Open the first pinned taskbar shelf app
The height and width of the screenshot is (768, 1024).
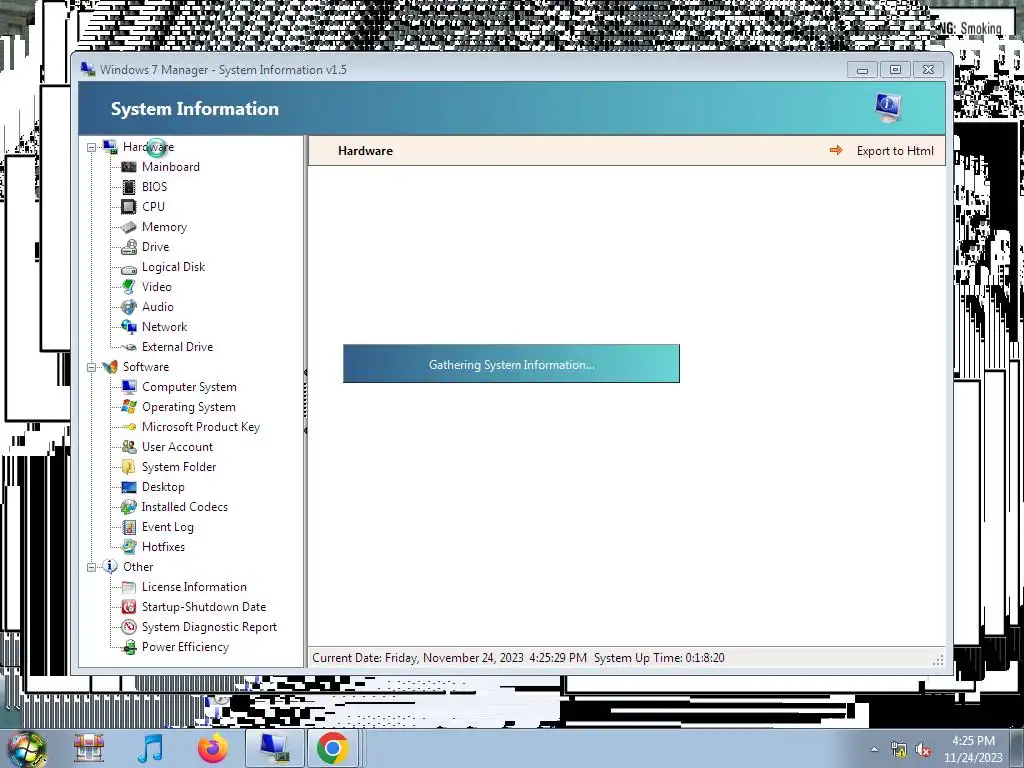[x=89, y=748]
